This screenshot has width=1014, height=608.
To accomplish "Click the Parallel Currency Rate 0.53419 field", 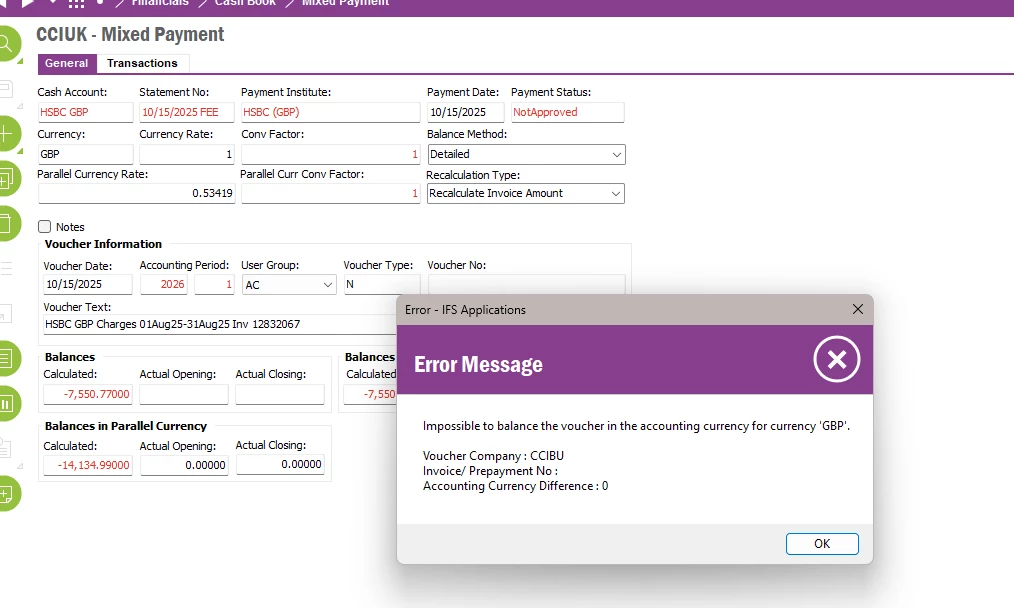I will tap(136, 193).
